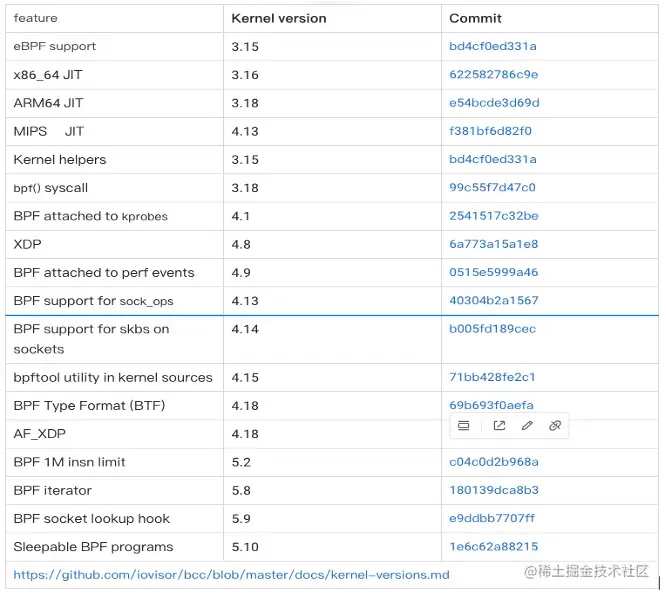Click the 'Commit' header cell
The width and height of the screenshot is (666, 596).
pyautogui.click(x=550, y=18)
